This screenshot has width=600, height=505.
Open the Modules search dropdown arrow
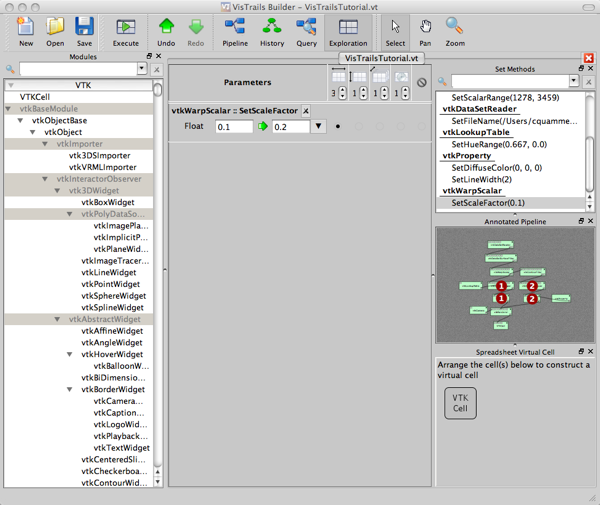coord(142,69)
